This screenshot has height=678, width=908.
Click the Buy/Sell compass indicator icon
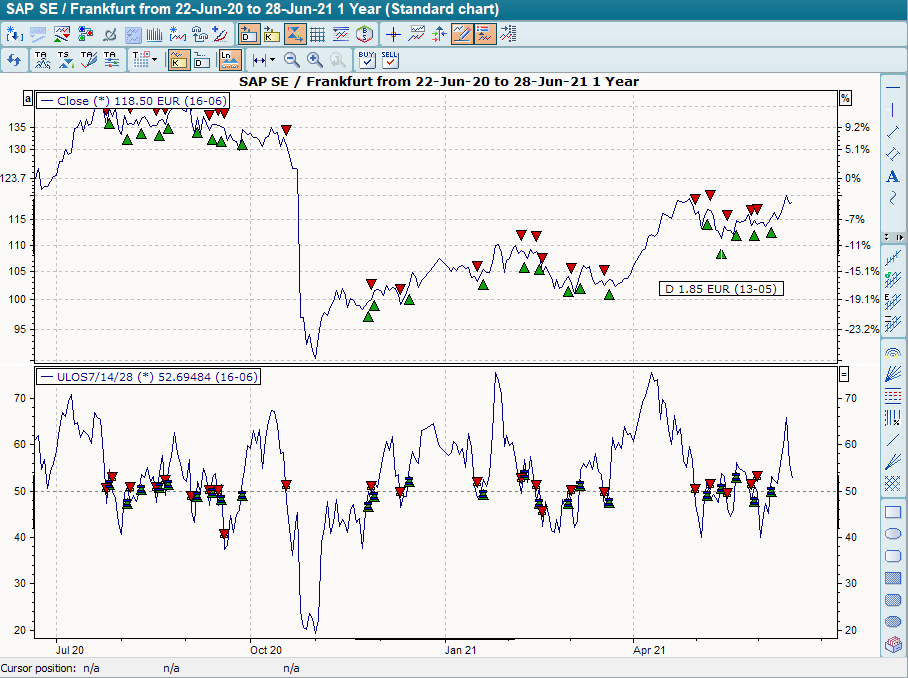tap(363, 33)
